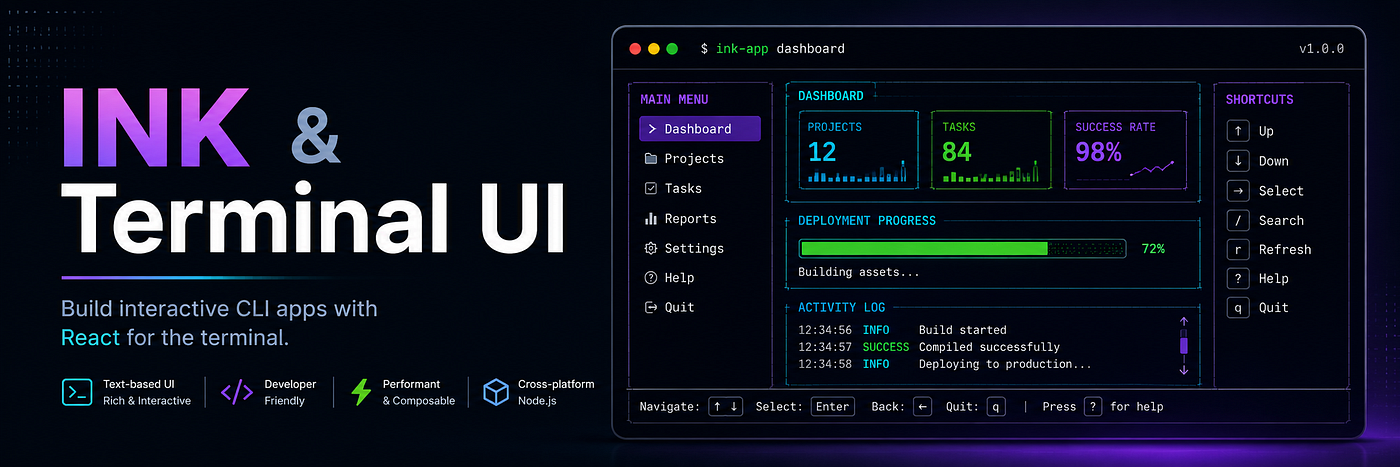Click the Tasks mini bar chart
Viewport: 1400px width, 467px height.
pyautogui.click(x=990, y=173)
